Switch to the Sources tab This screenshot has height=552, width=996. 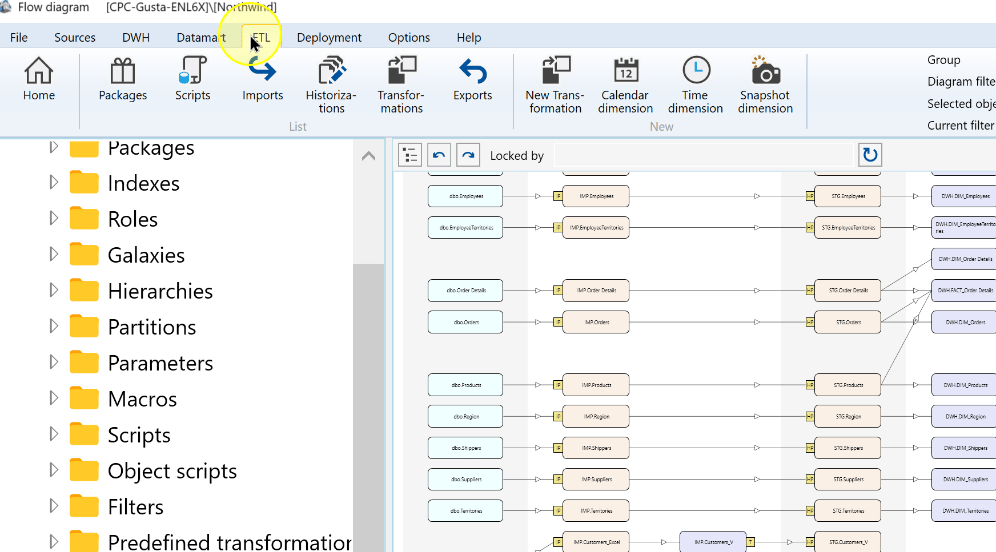(75, 37)
